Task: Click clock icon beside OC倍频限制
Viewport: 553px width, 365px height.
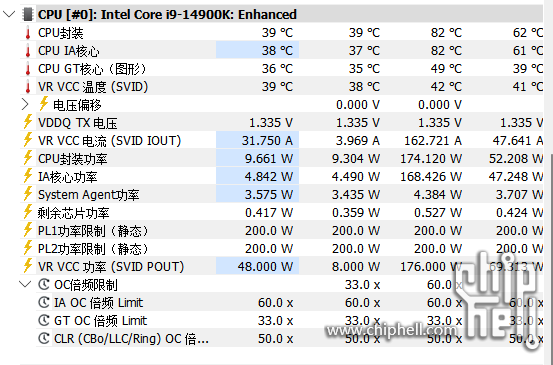Action: tap(44, 284)
